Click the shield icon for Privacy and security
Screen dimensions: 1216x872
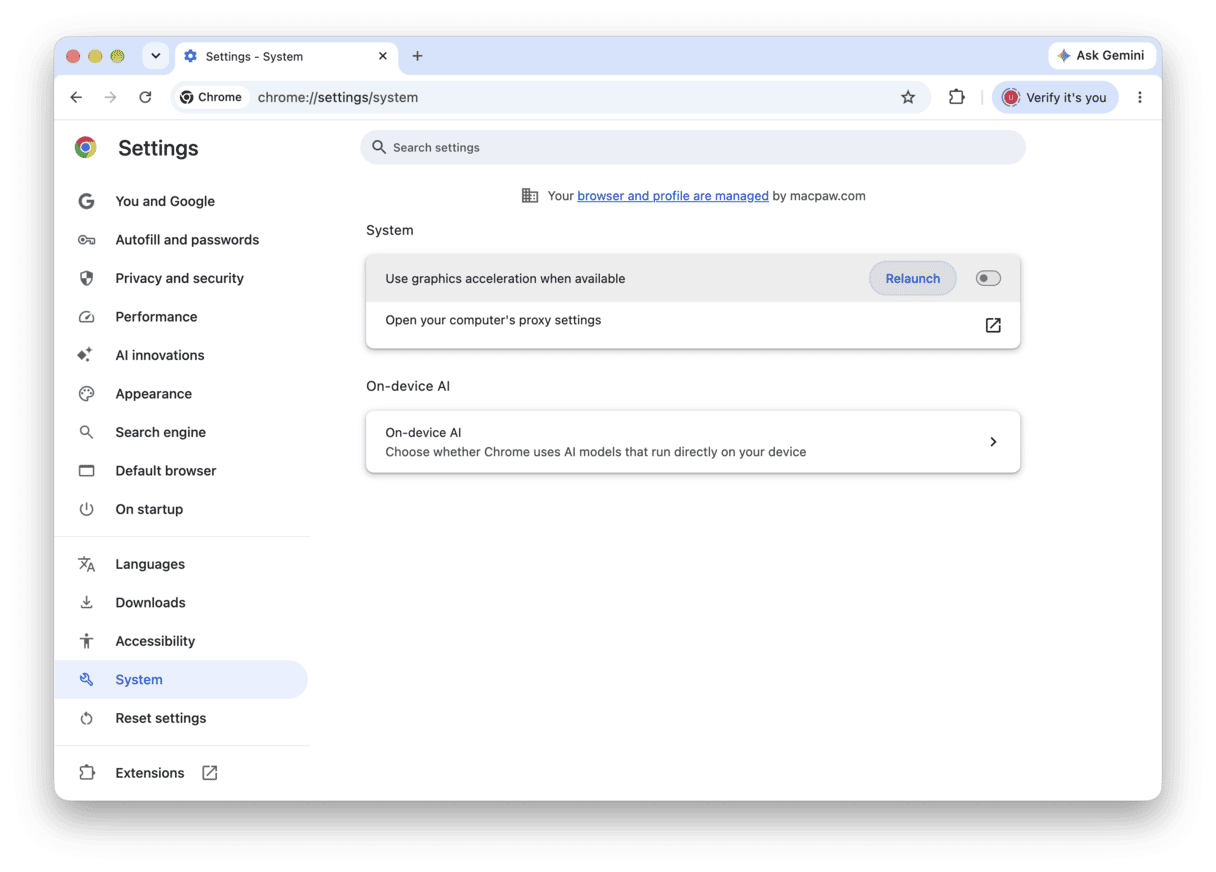click(86, 278)
